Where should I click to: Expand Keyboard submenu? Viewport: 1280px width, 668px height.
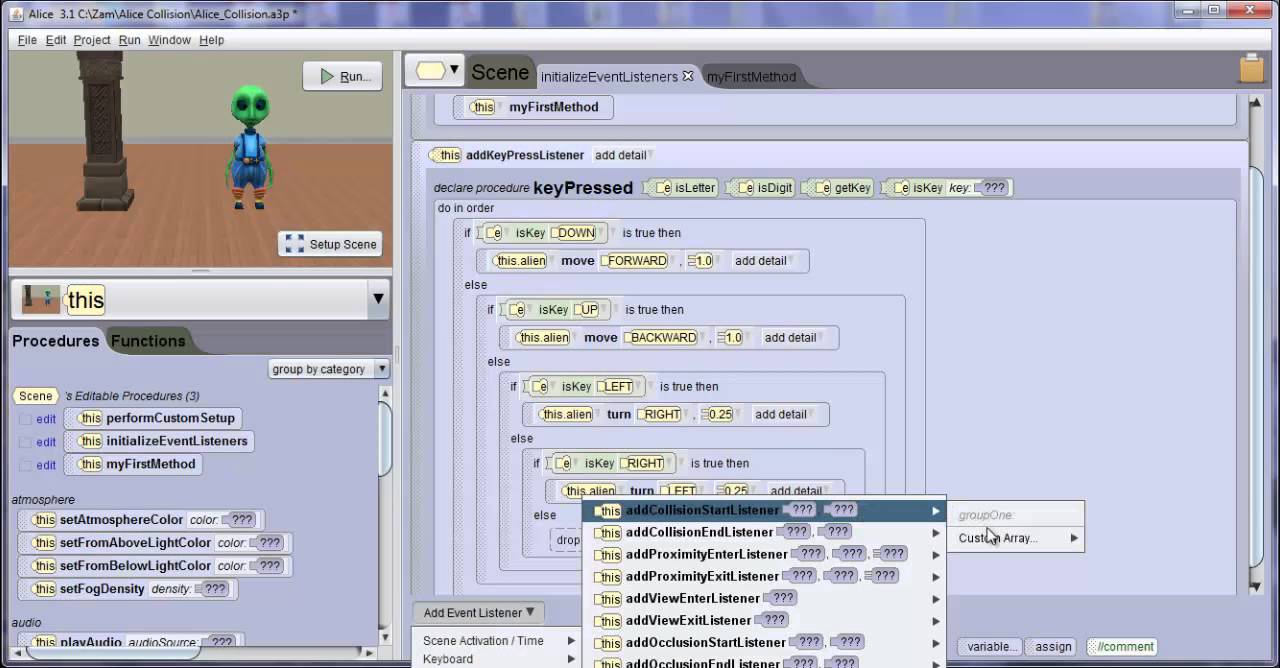tap(498, 659)
